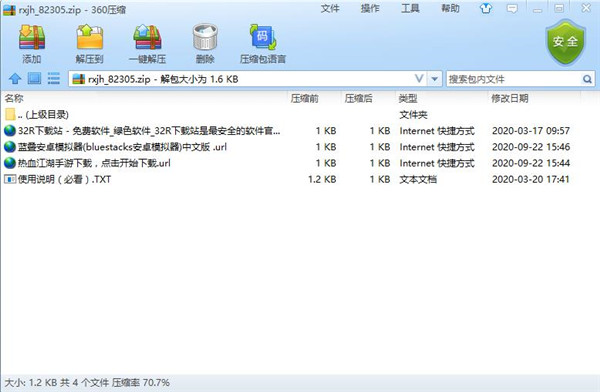Open the 工具 menu

pos(410,8)
